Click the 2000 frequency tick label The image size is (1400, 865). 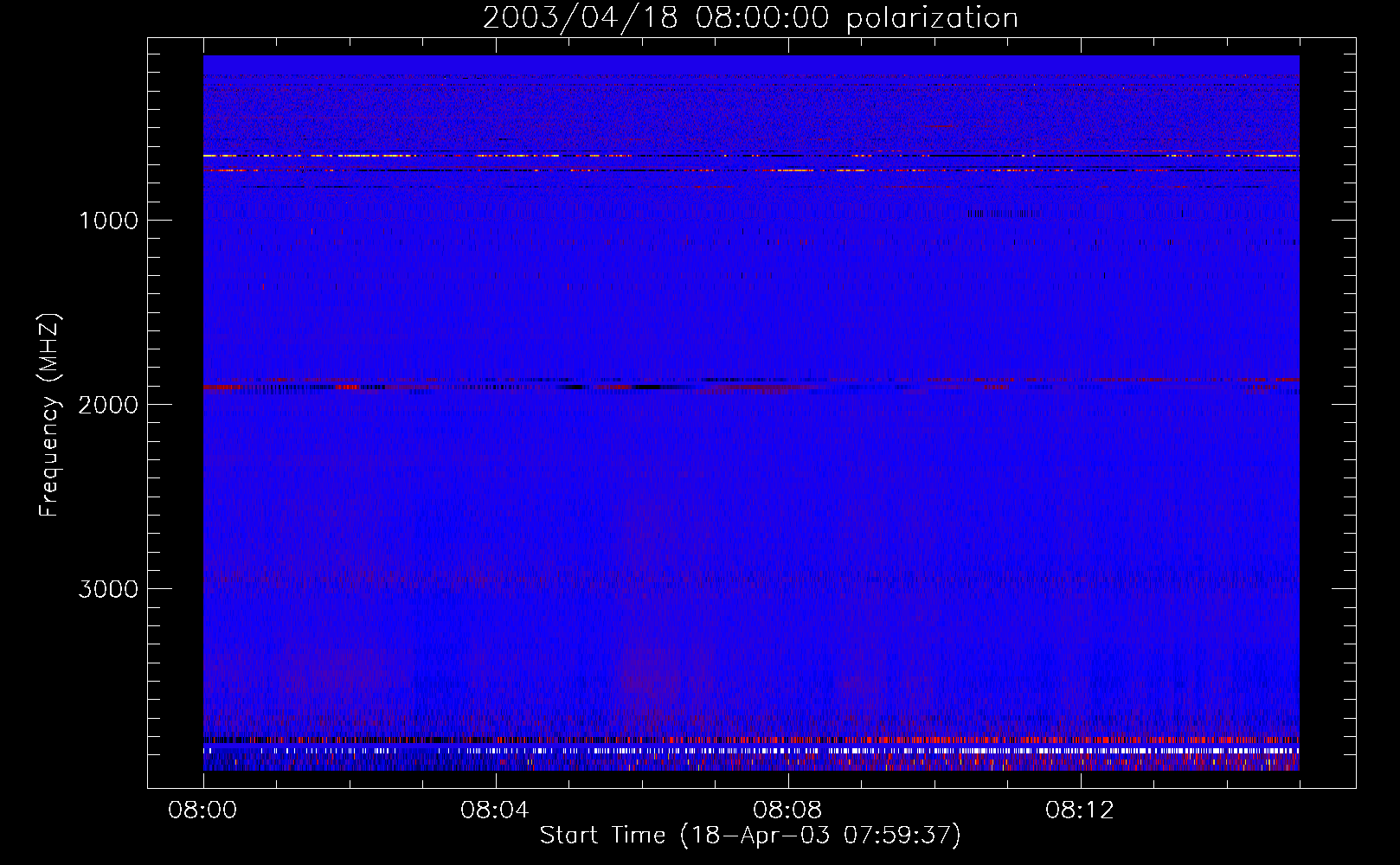(108, 405)
